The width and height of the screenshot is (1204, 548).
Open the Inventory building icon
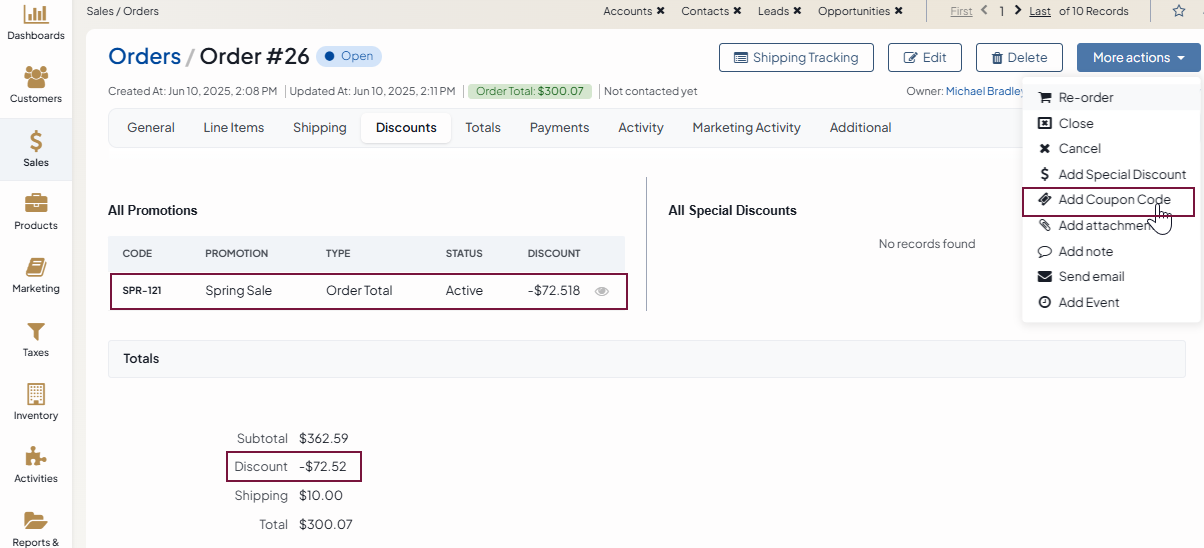35,394
